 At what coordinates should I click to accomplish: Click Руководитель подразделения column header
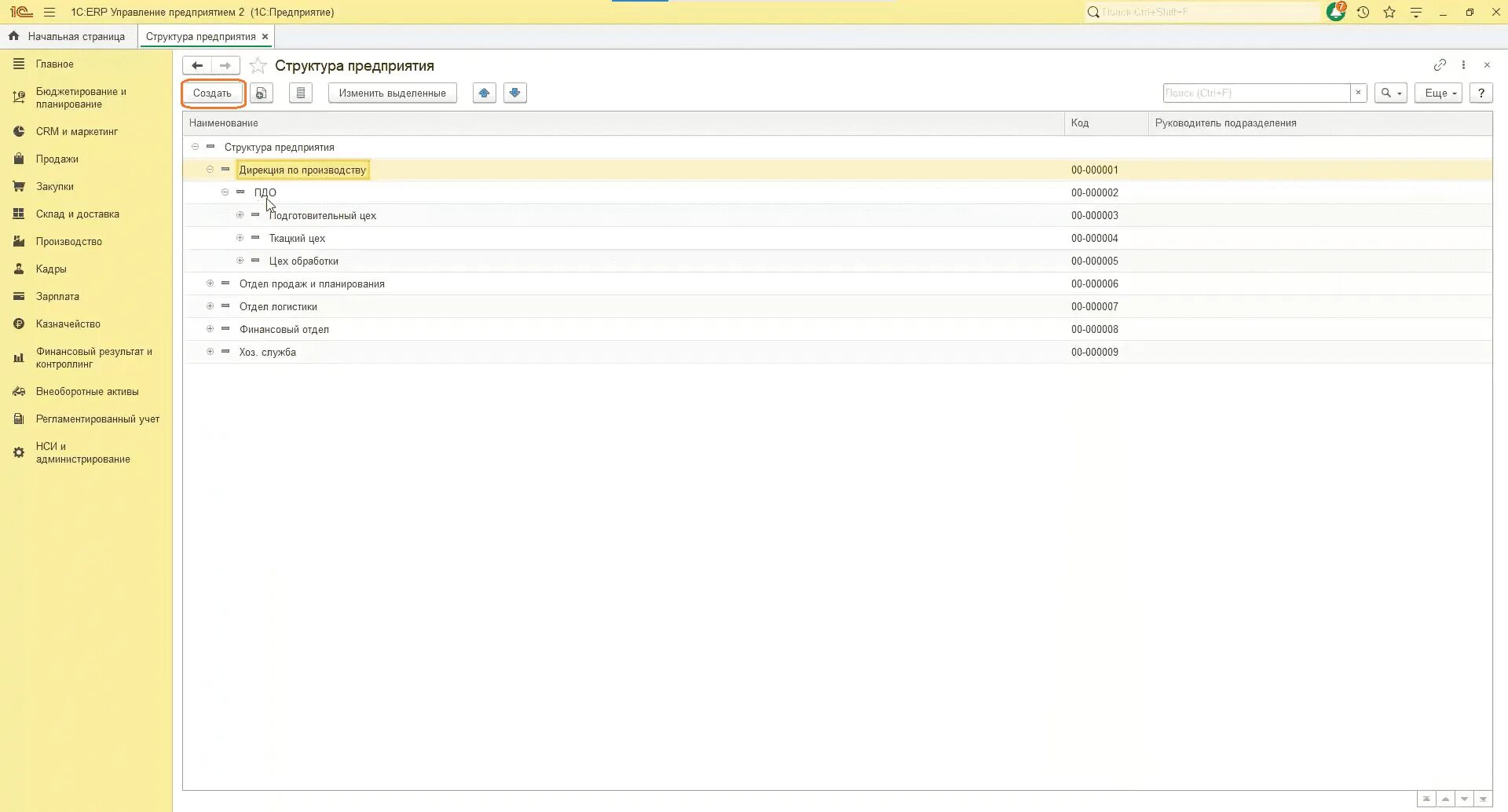(x=1320, y=123)
